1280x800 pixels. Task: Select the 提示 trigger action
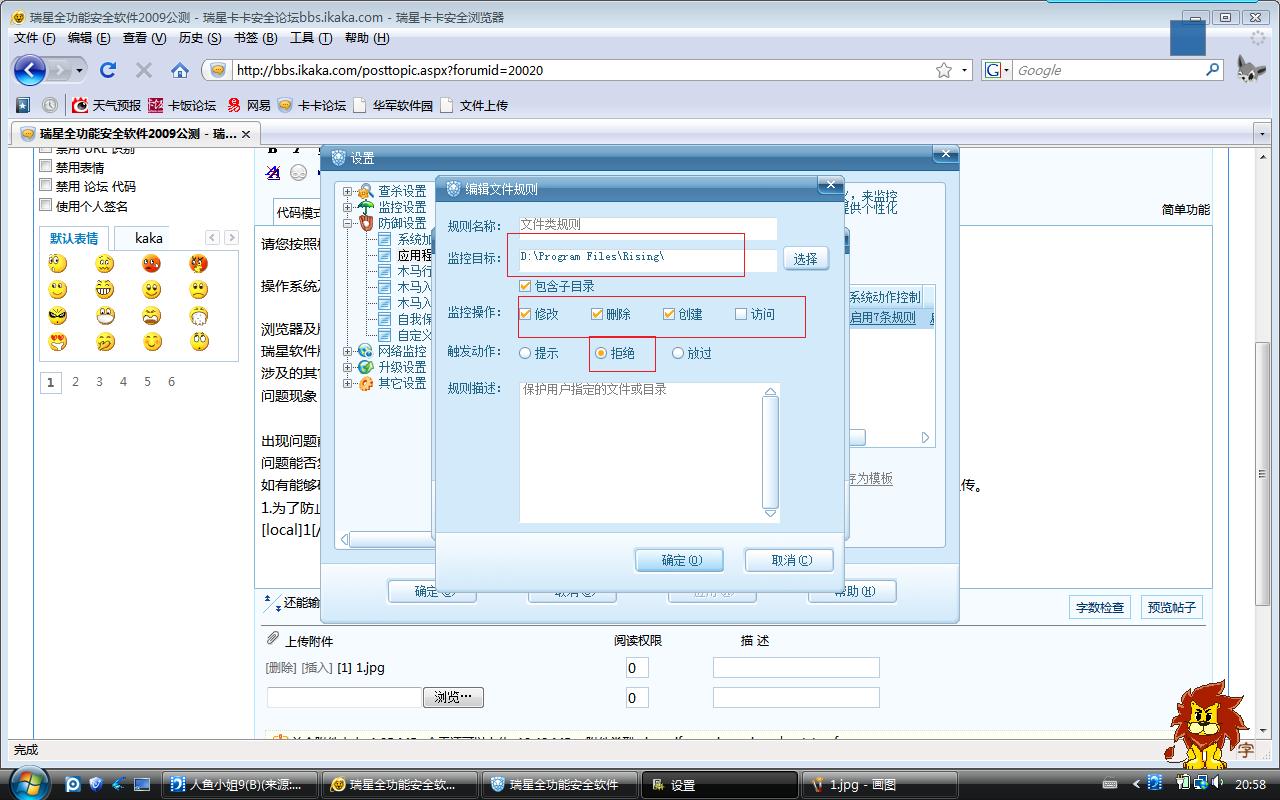[526, 353]
